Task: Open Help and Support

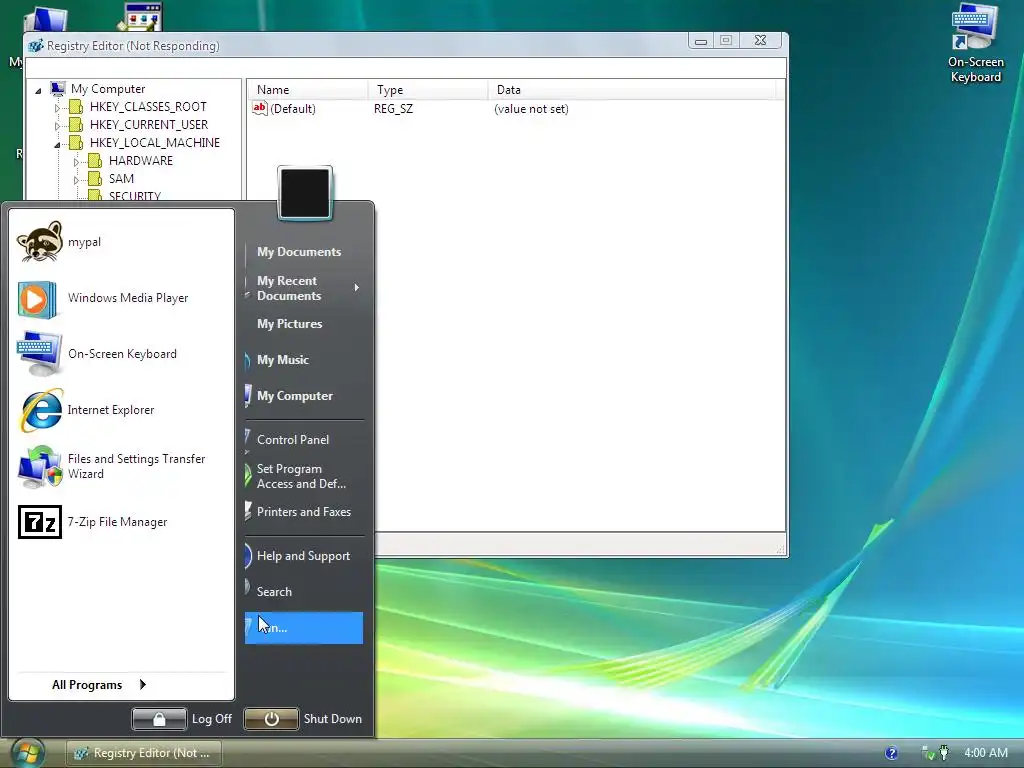Action: (304, 556)
